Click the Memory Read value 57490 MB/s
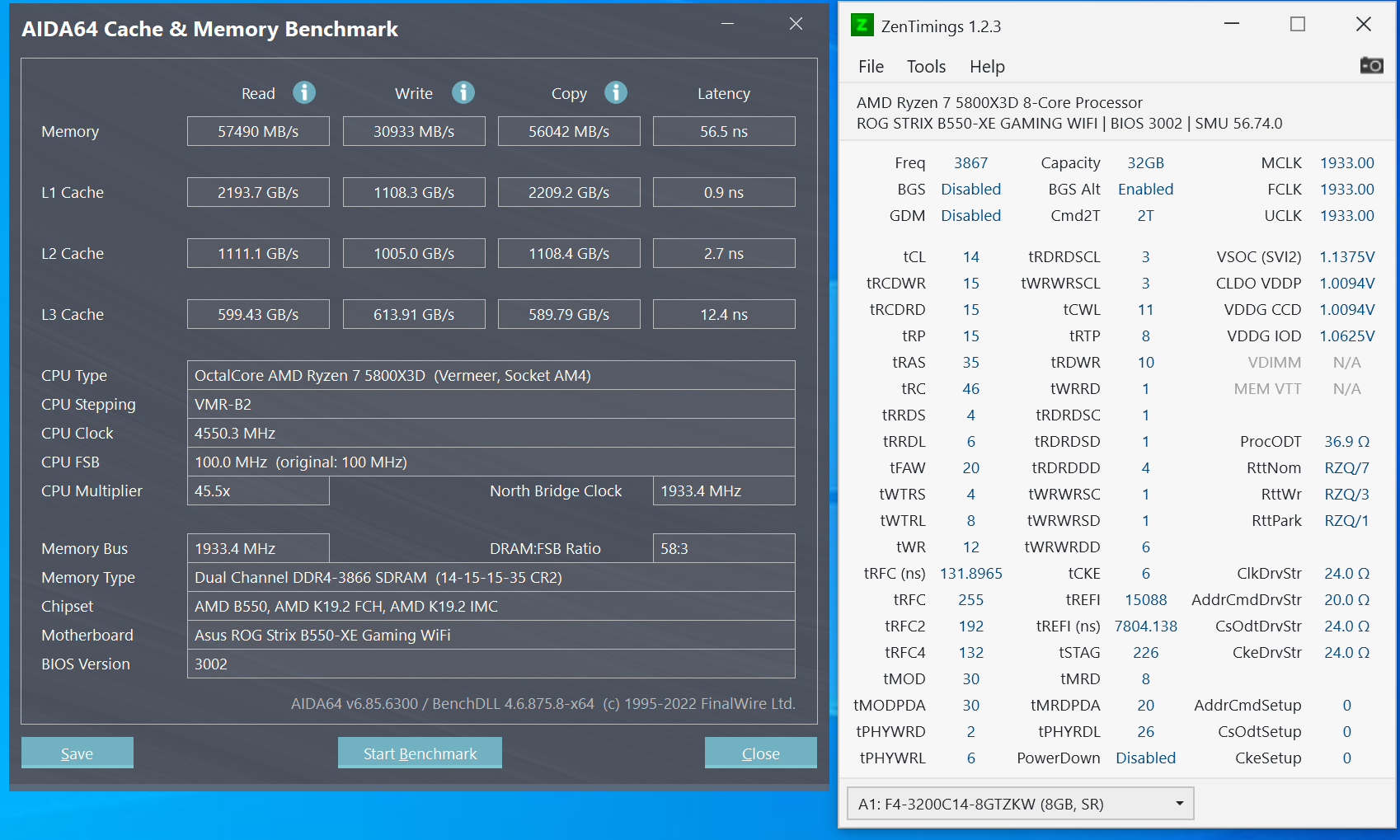This screenshot has width=1400, height=840. pos(258,131)
